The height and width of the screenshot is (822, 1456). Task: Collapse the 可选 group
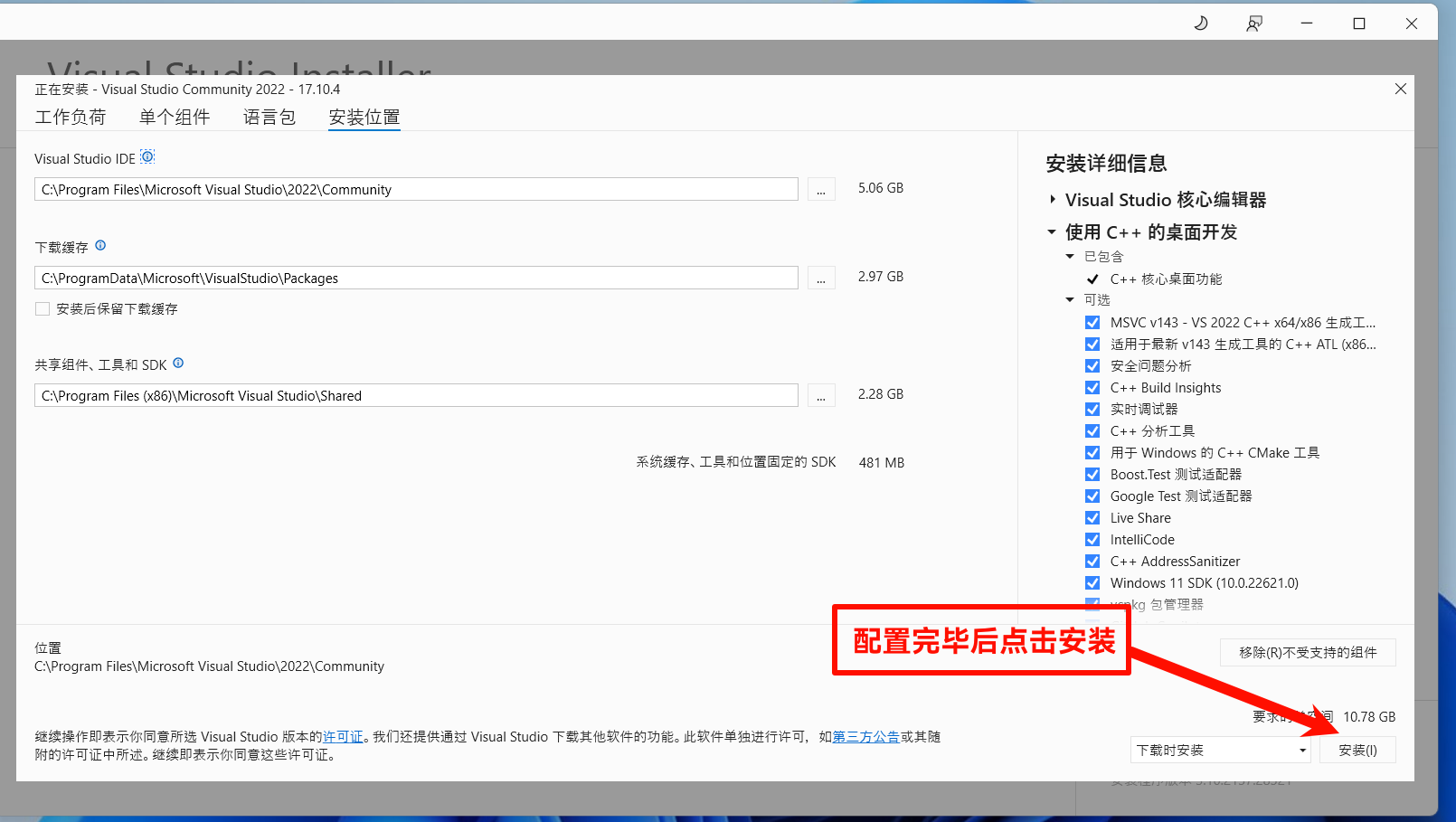coord(1070,300)
